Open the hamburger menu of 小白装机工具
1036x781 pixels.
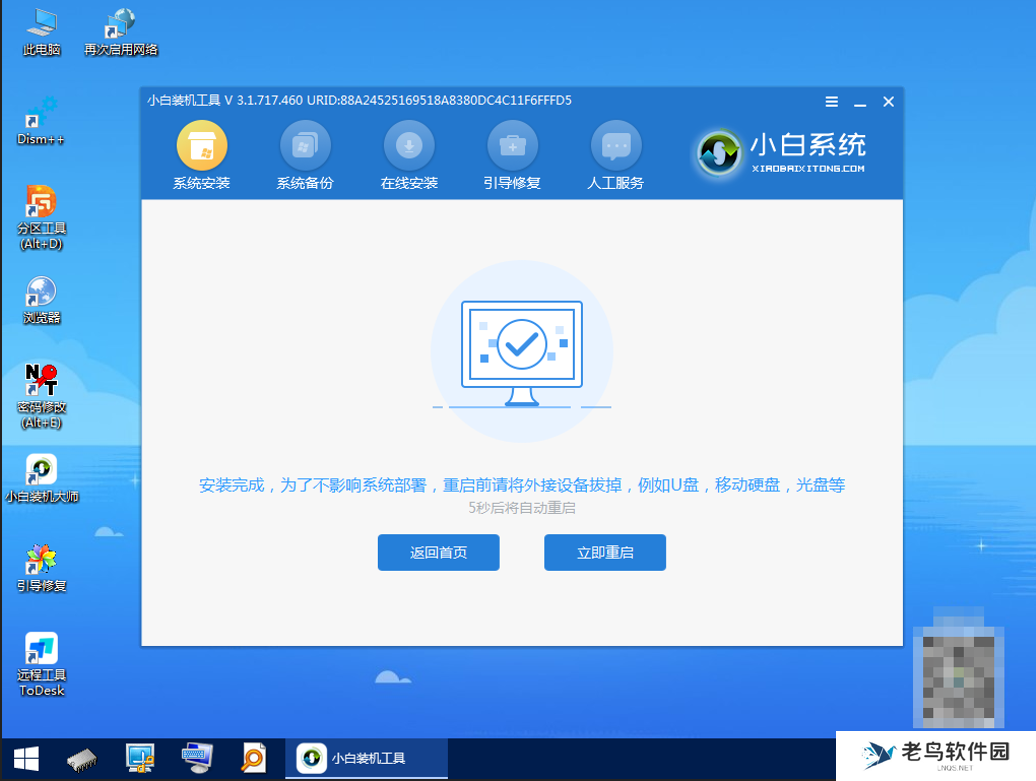pyautogui.click(x=831, y=101)
